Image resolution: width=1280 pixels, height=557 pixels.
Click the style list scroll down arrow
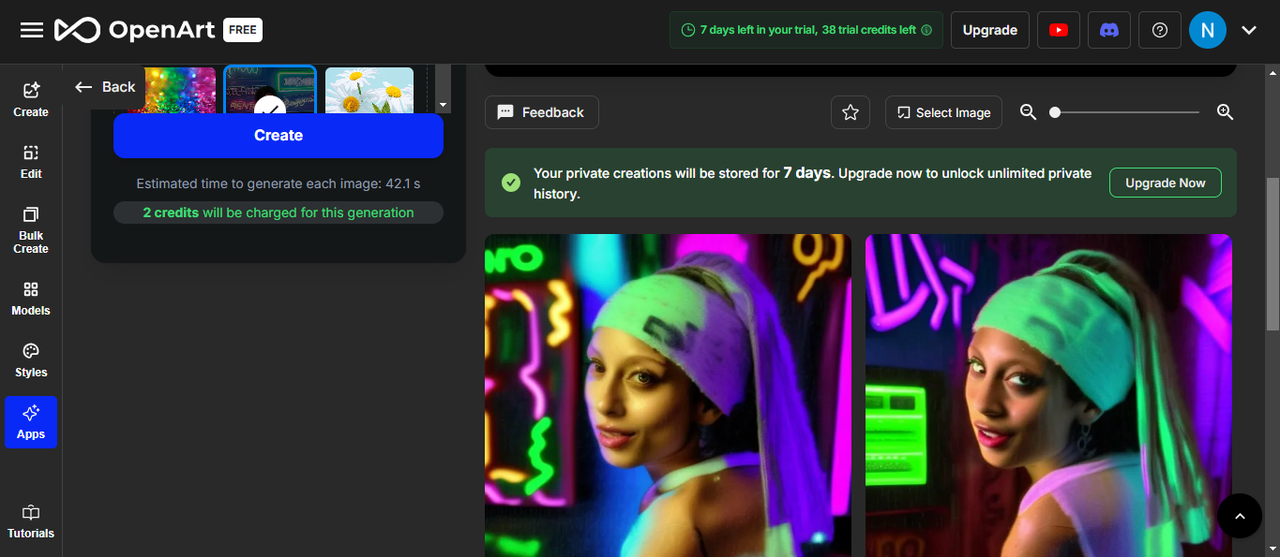pos(443,104)
